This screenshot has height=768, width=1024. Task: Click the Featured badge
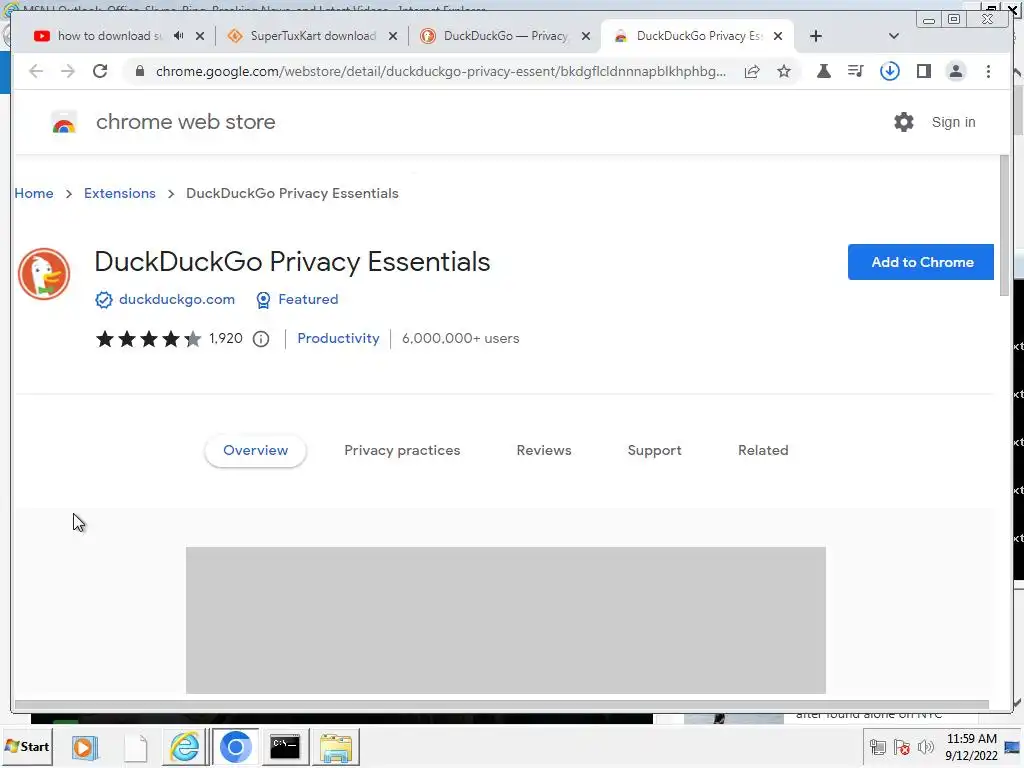(297, 299)
